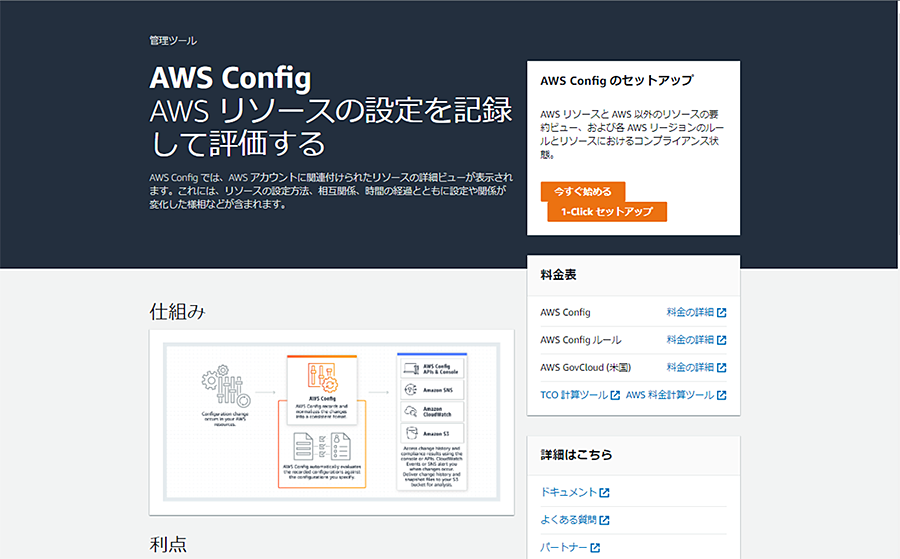
Task: Click AWS Config APIs & Console icon in diagram
Action: point(412,368)
